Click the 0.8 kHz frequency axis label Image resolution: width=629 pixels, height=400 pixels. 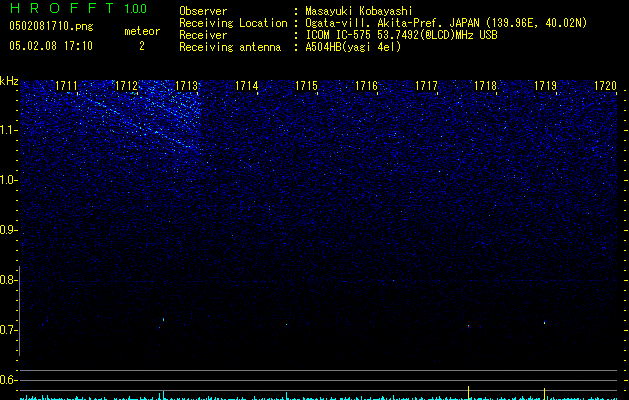coord(8,280)
